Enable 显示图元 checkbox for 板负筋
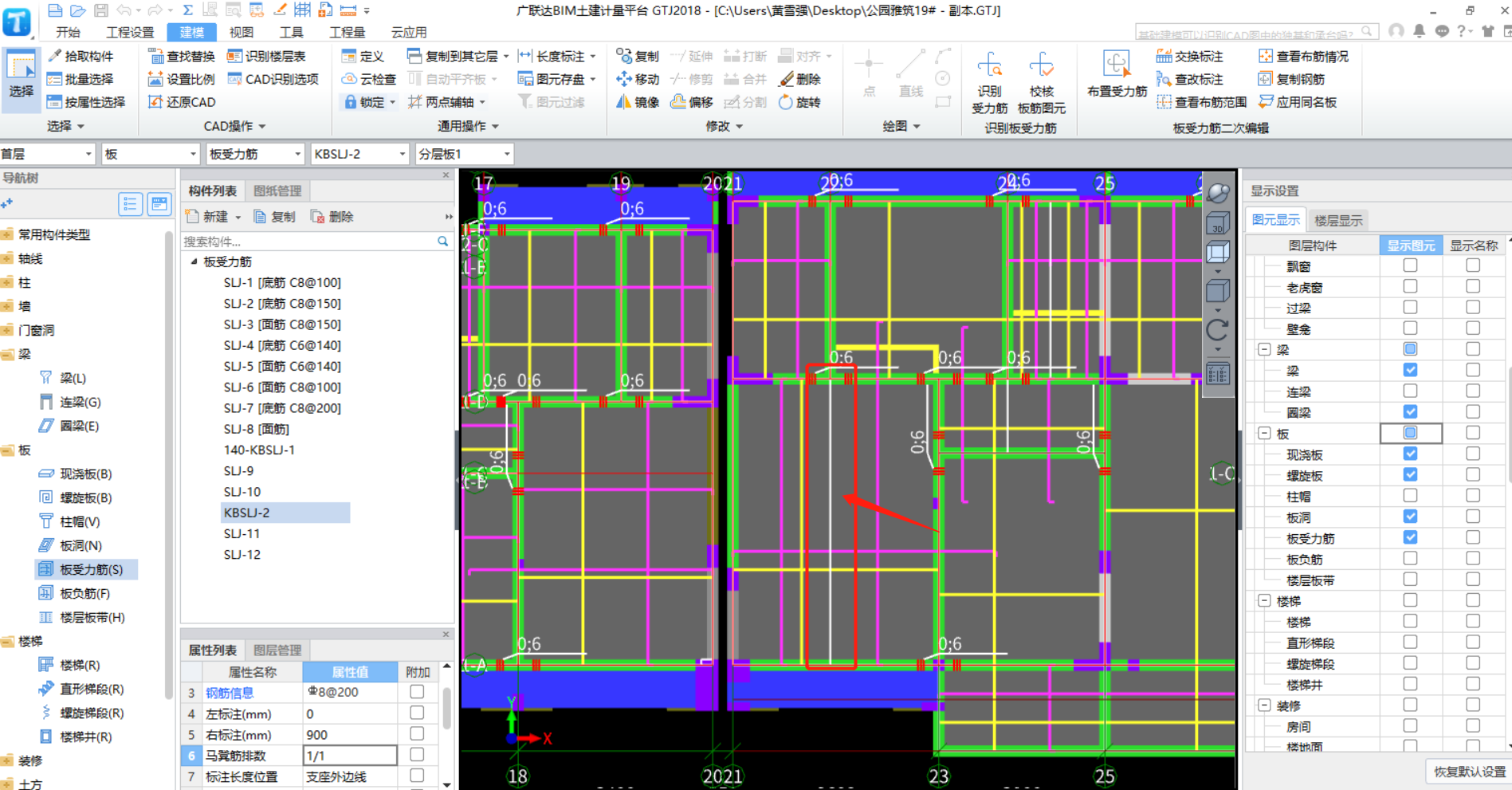The width and height of the screenshot is (1512, 790). click(x=1410, y=558)
